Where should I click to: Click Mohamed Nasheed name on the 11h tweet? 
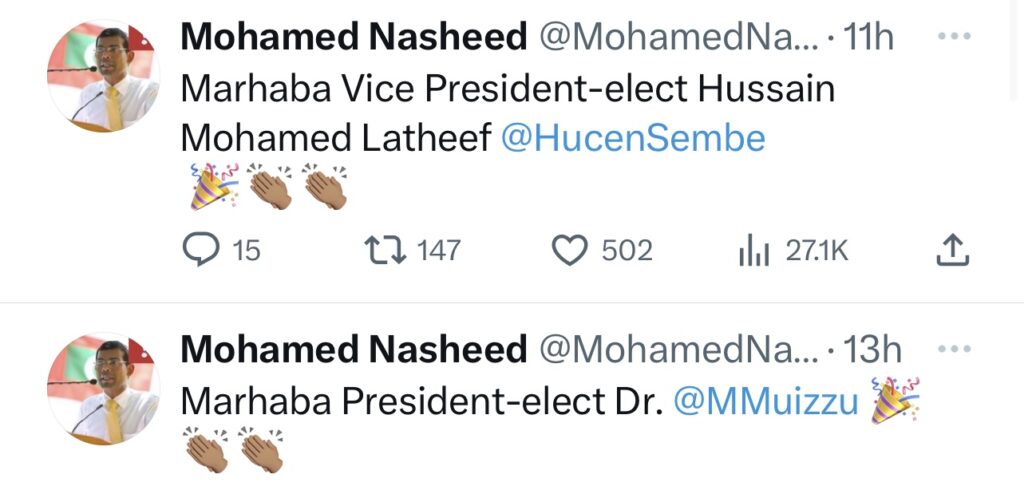353,38
